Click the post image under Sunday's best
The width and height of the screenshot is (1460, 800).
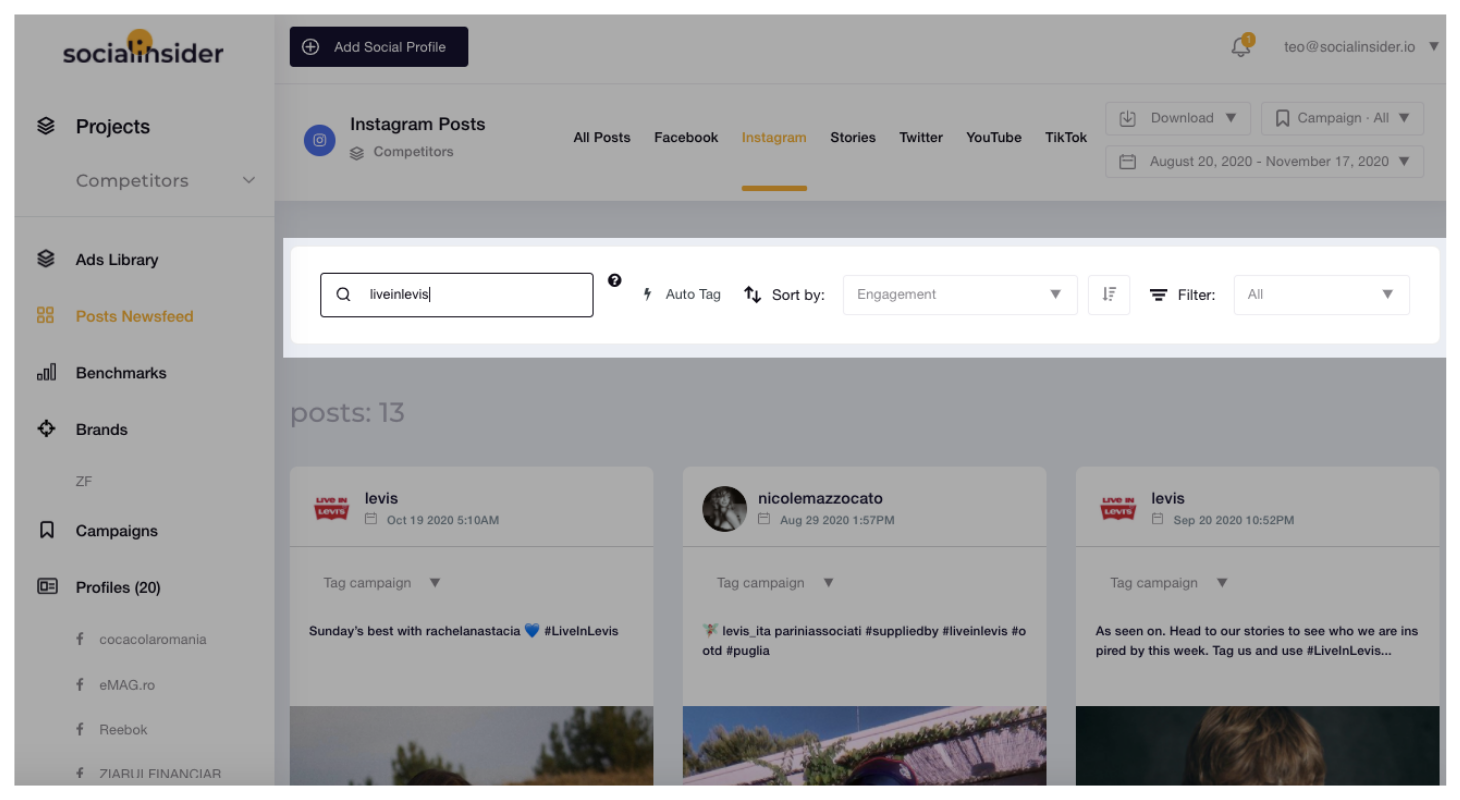pyautogui.click(x=472, y=746)
